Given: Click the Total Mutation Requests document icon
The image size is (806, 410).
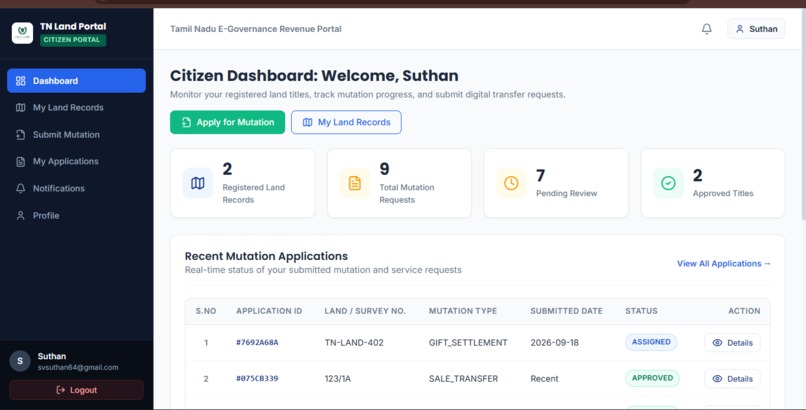Looking at the screenshot, I should 355,183.
